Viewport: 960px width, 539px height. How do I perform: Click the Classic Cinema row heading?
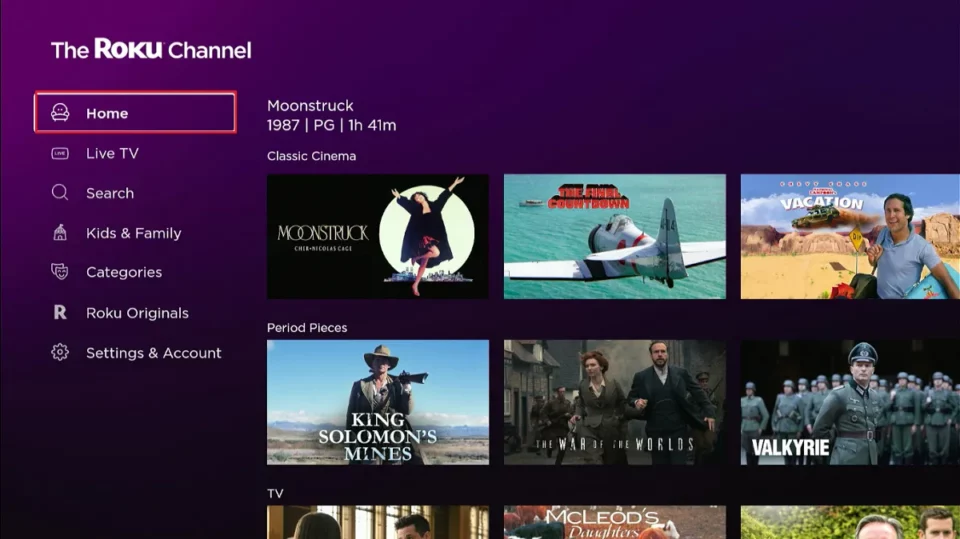coord(311,156)
